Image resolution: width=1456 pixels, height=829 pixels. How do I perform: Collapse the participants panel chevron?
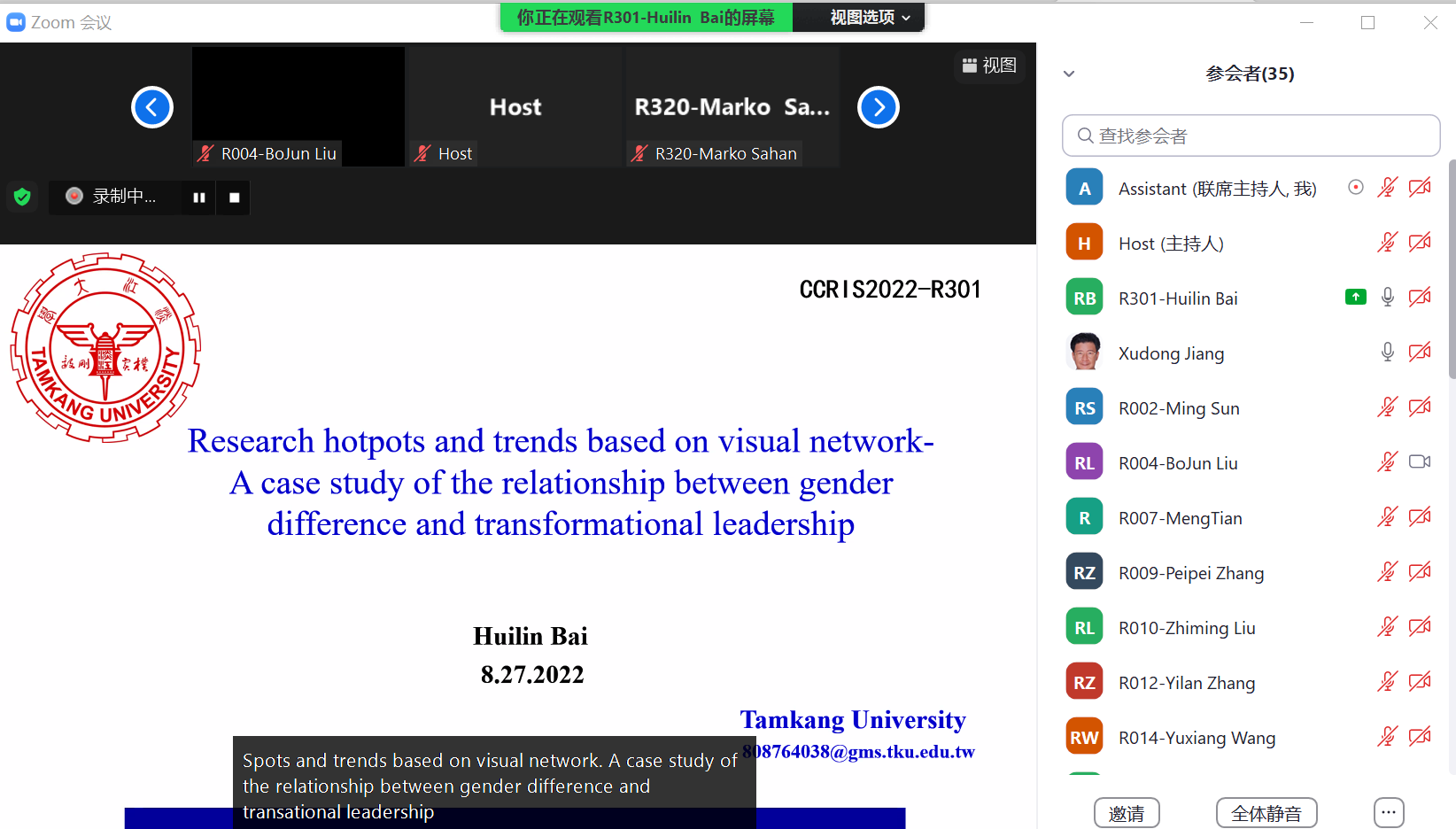coord(1069,74)
